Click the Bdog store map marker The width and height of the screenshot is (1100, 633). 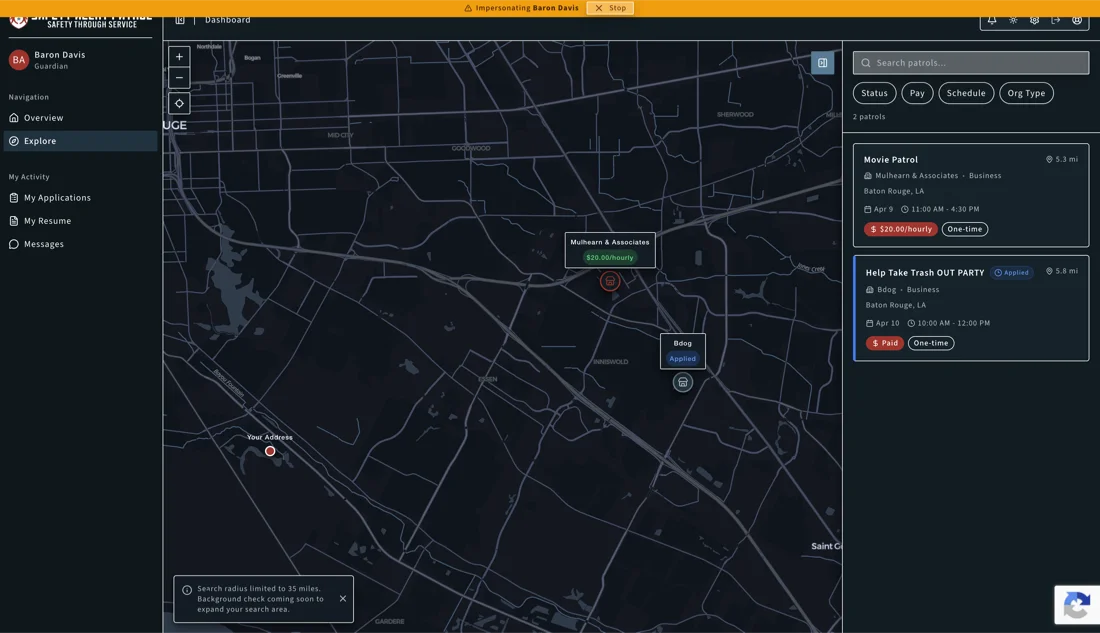(683, 382)
